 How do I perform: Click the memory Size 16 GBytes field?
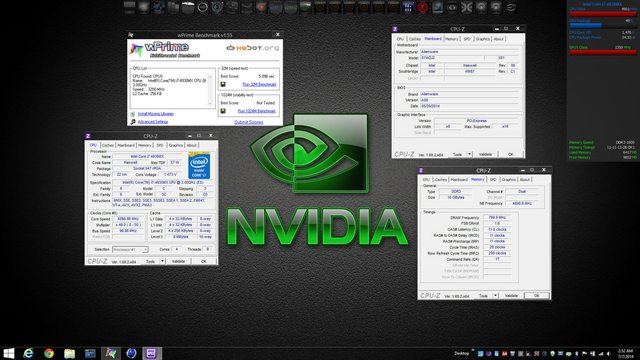click(x=456, y=198)
